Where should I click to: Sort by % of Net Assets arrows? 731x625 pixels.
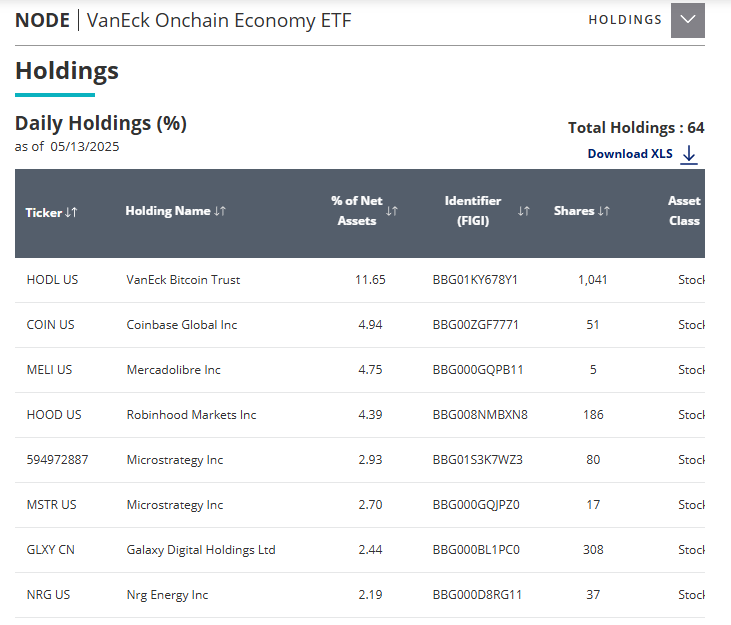coord(392,211)
